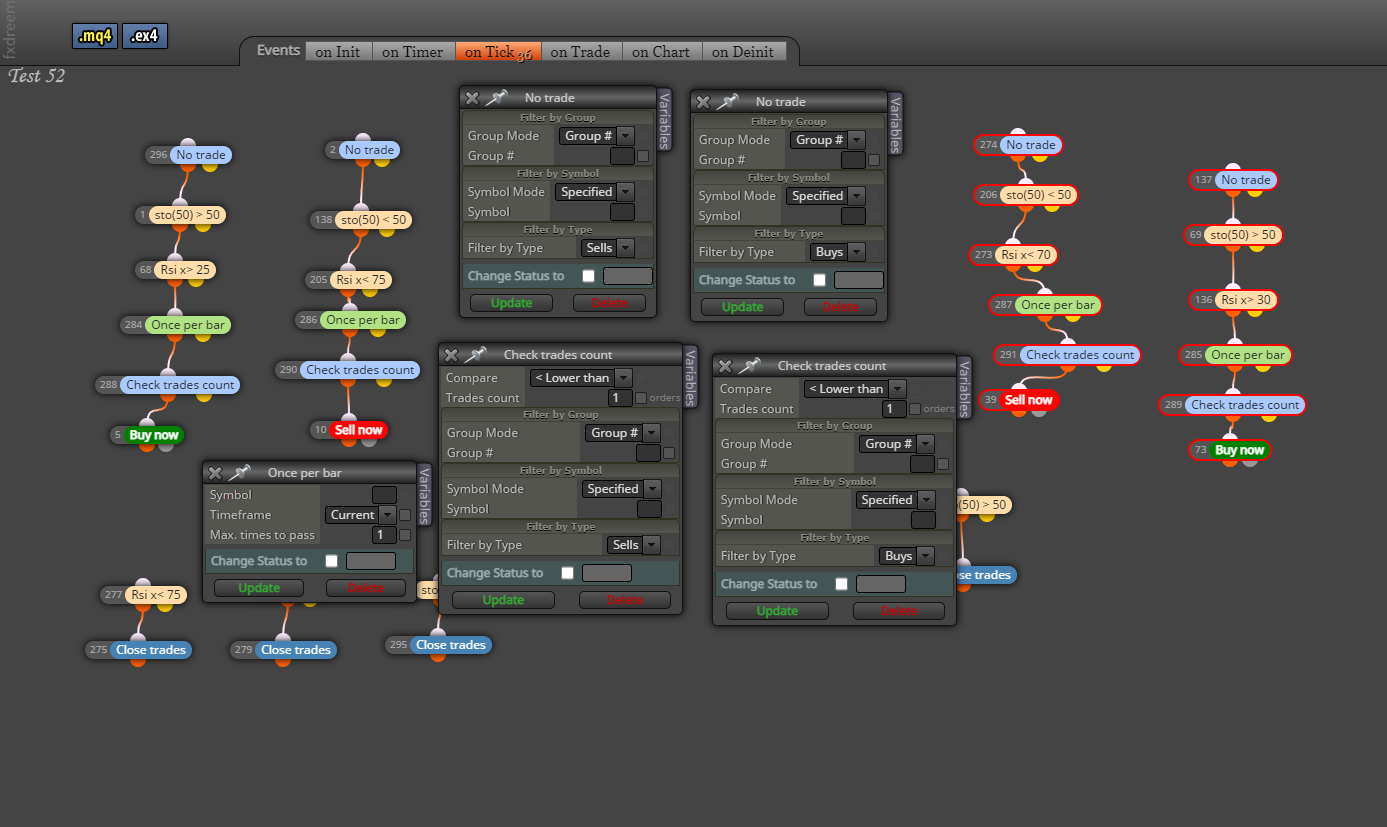Select the red Sell now block 10
This screenshot has width=1387, height=827.
358,430
